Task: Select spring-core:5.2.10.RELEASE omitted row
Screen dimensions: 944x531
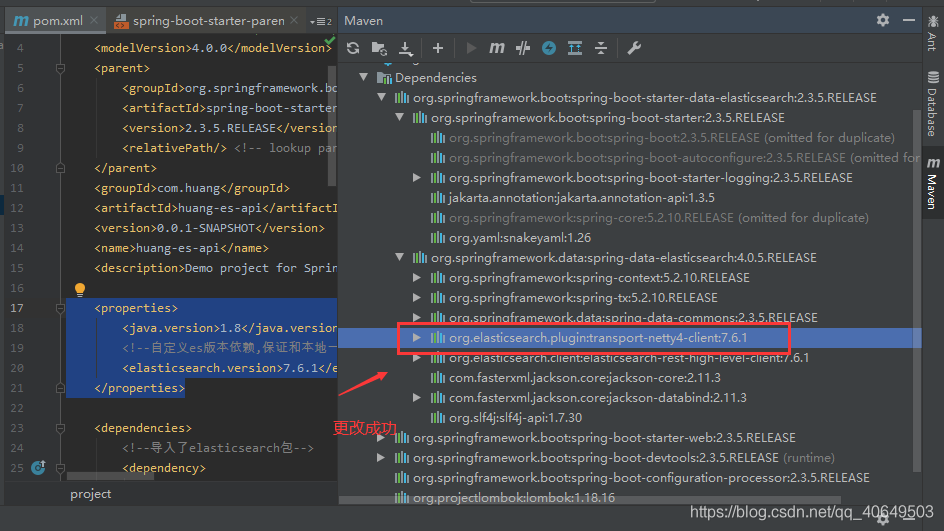Action: (659, 217)
